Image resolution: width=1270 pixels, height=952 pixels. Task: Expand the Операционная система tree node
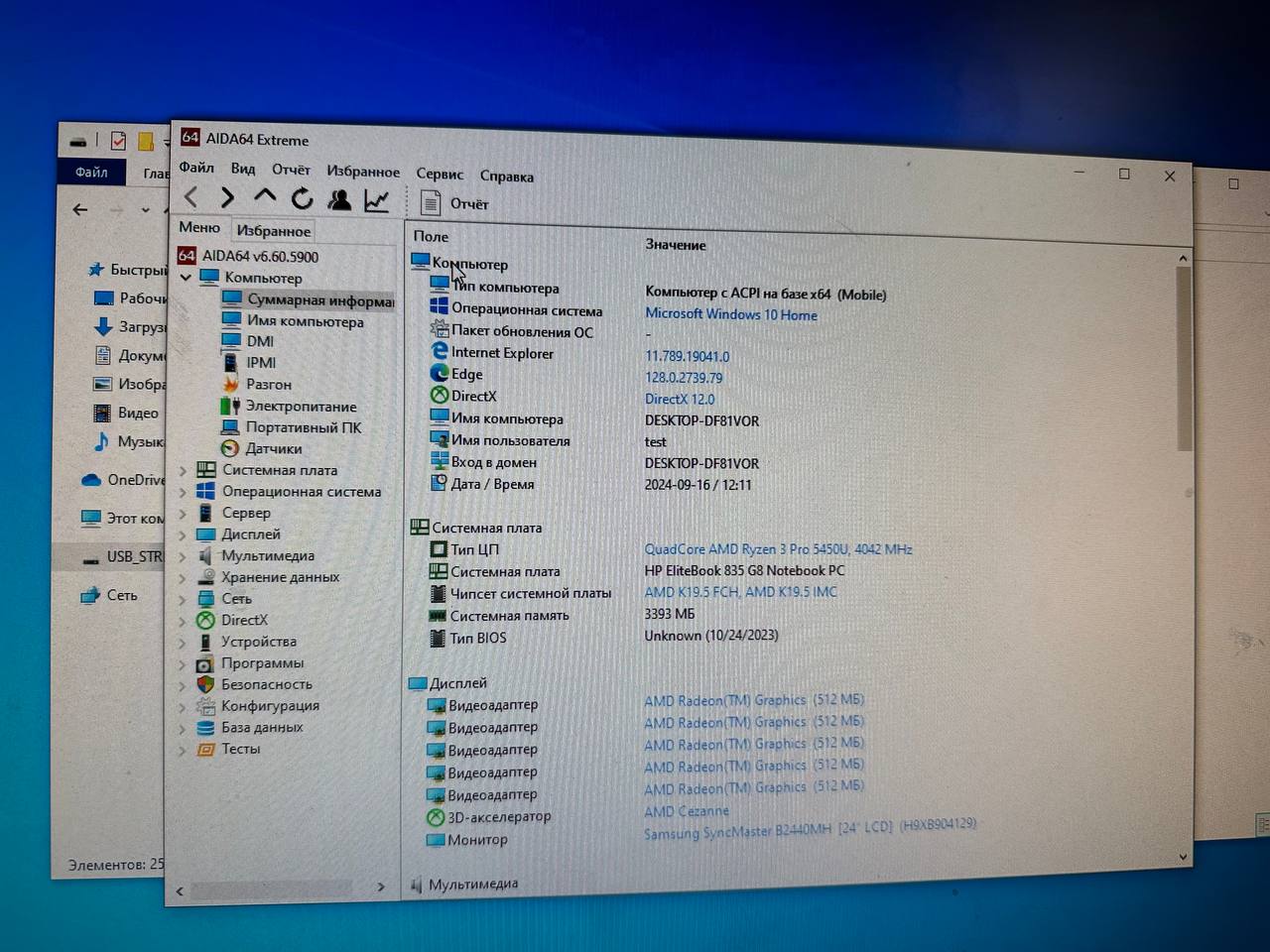point(183,492)
